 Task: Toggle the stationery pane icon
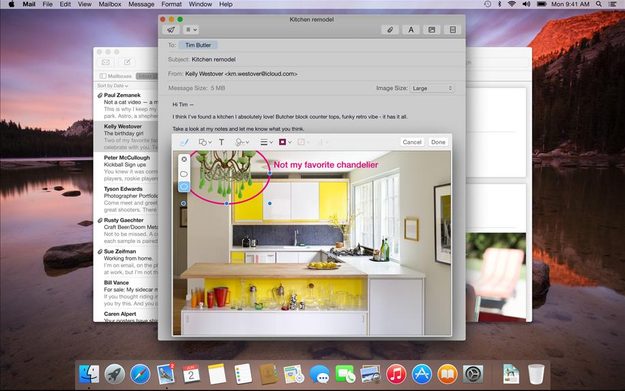pyautogui.click(x=452, y=29)
